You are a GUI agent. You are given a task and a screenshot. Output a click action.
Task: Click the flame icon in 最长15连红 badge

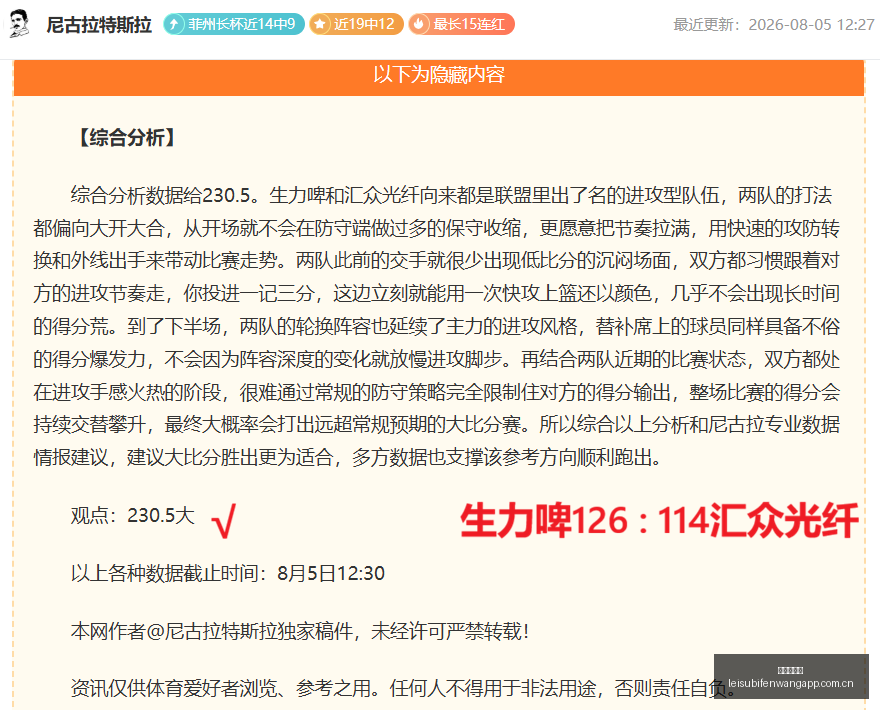coord(419,24)
